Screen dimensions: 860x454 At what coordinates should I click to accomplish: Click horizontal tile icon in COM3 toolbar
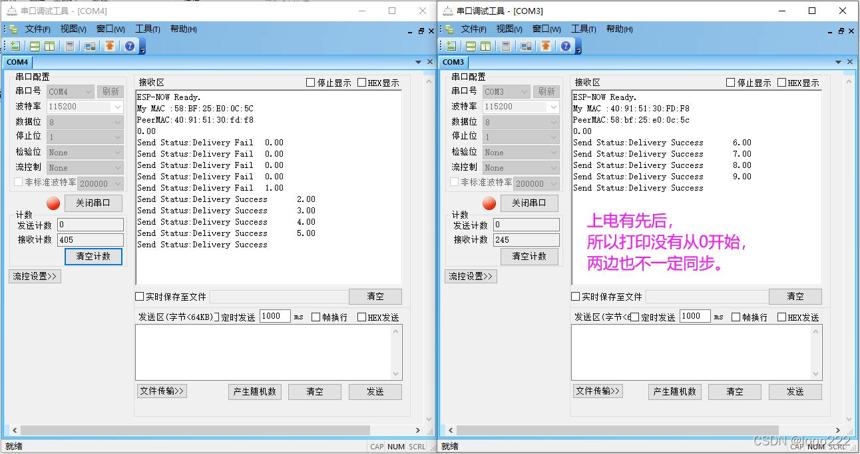471,47
